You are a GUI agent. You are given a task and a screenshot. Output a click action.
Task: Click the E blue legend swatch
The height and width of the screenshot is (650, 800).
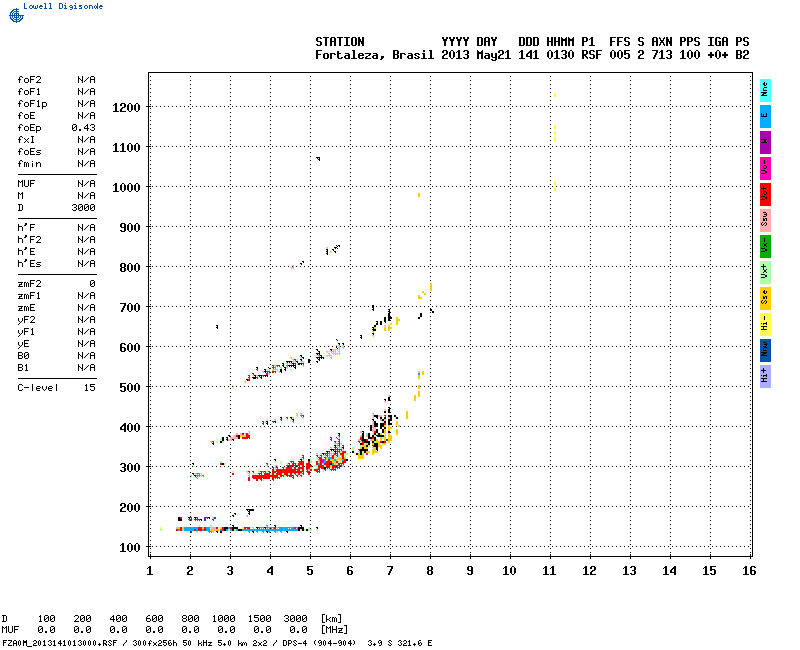pyautogui.click(x=765, y=116)
